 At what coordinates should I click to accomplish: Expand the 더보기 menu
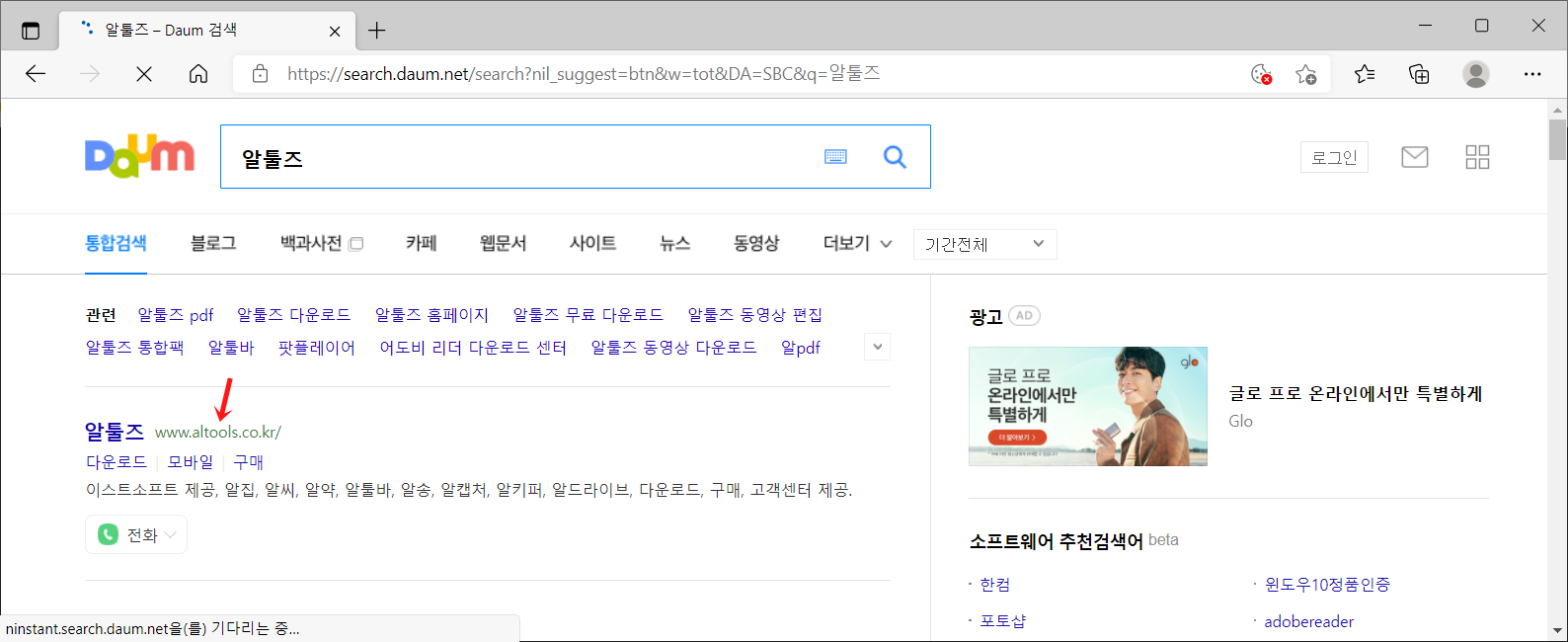(x=857, y=243)
